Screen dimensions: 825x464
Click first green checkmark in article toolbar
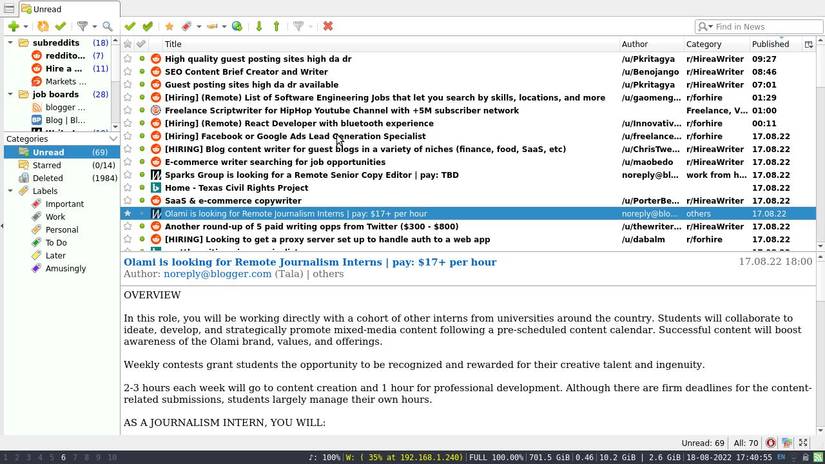130,26
